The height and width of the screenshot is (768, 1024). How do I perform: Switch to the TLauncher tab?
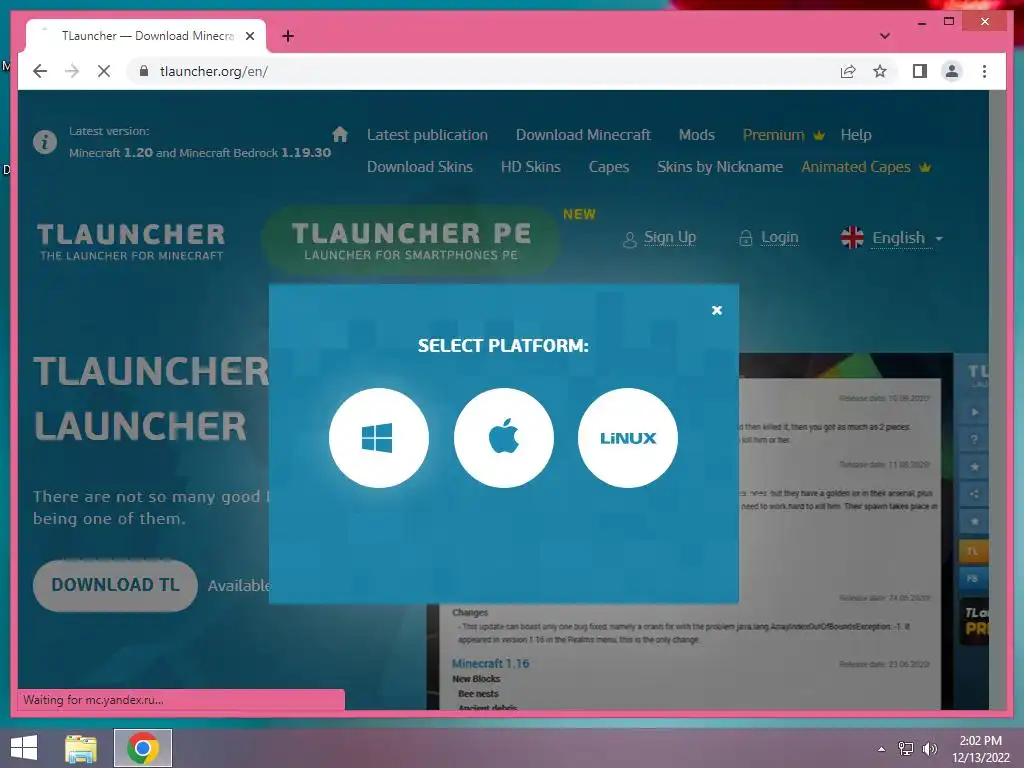point(146,36)
